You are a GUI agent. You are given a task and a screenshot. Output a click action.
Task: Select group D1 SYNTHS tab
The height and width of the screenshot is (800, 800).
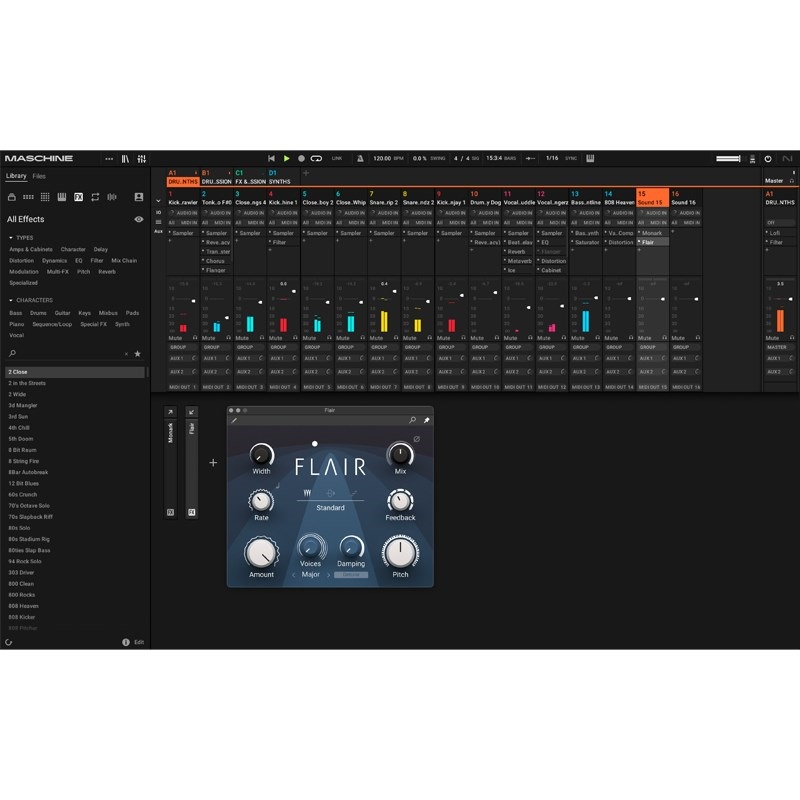[x=283, y=177]
